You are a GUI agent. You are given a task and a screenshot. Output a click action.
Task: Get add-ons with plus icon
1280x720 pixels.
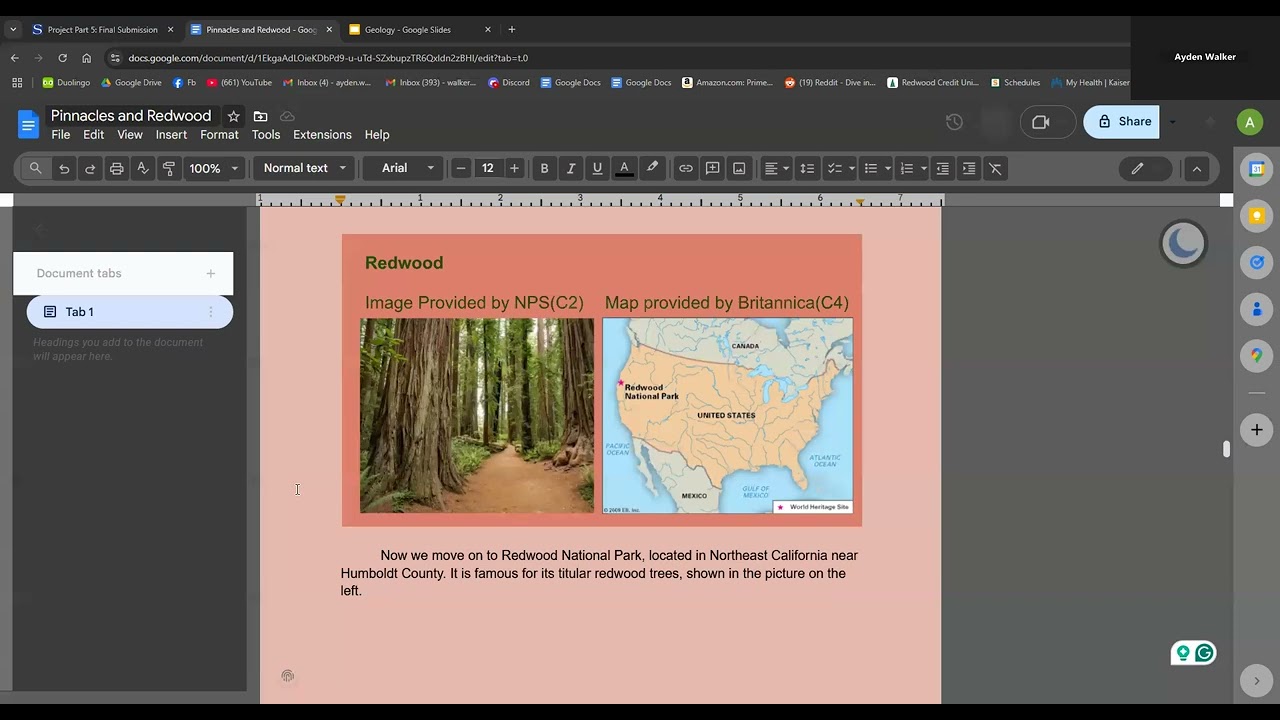pyautogui.click(x=1257, y=430)
